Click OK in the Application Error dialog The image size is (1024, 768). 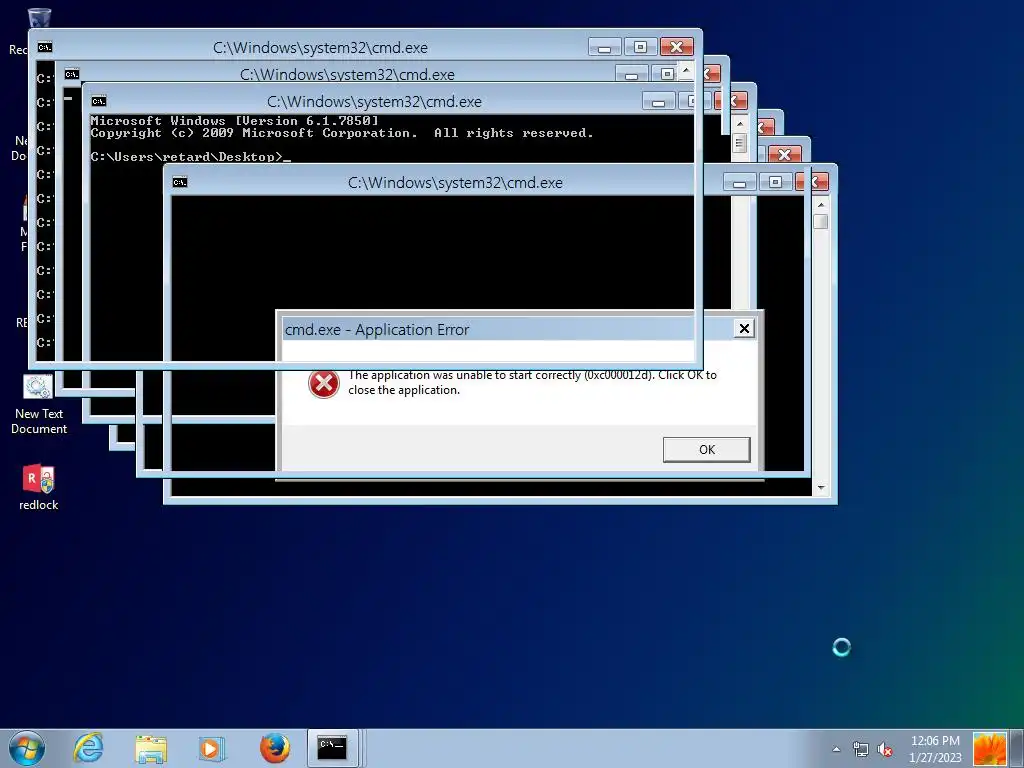click(x=707, y=449)
